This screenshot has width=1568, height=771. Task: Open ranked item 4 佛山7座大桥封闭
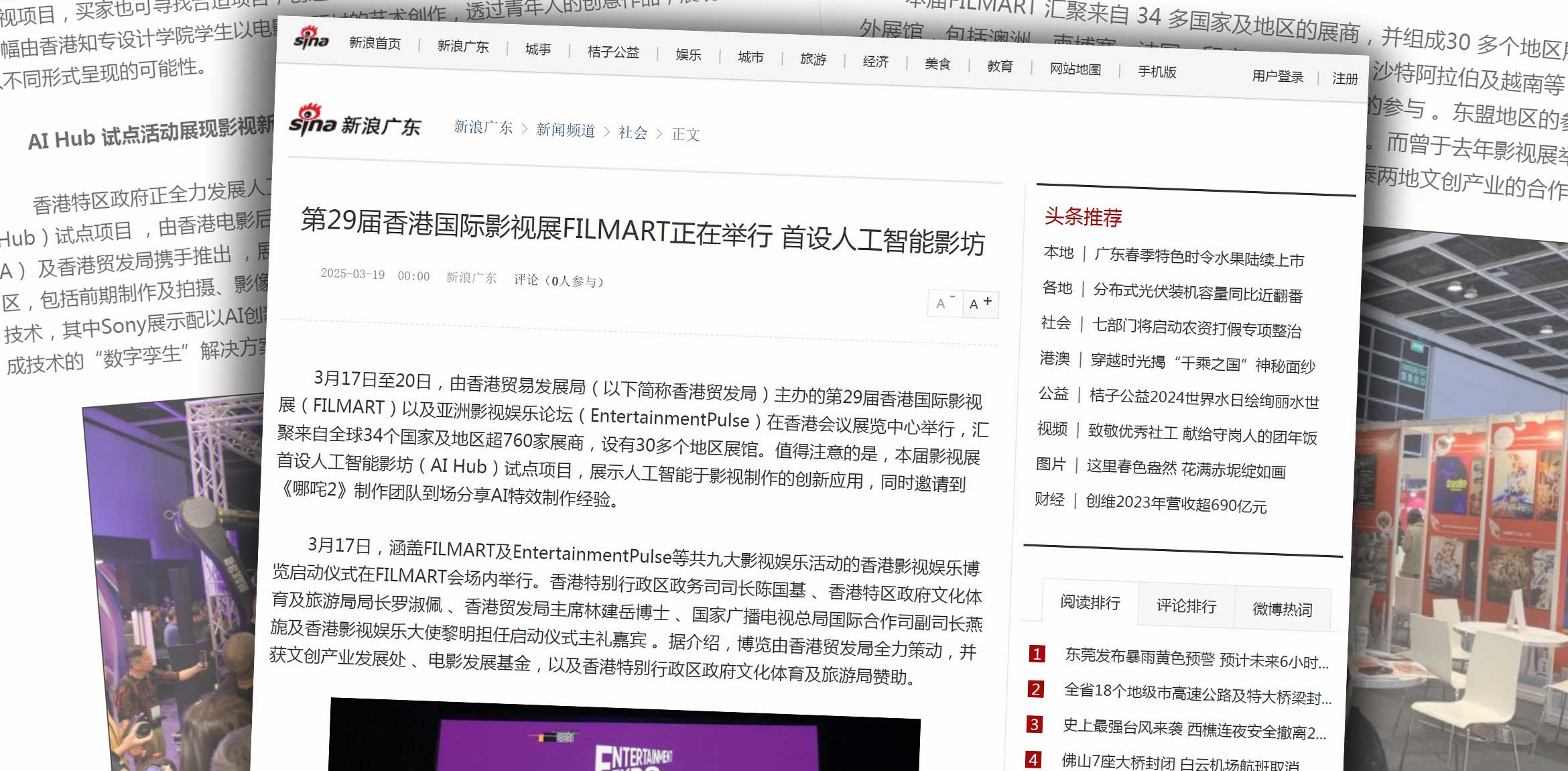coord(1181,763)
